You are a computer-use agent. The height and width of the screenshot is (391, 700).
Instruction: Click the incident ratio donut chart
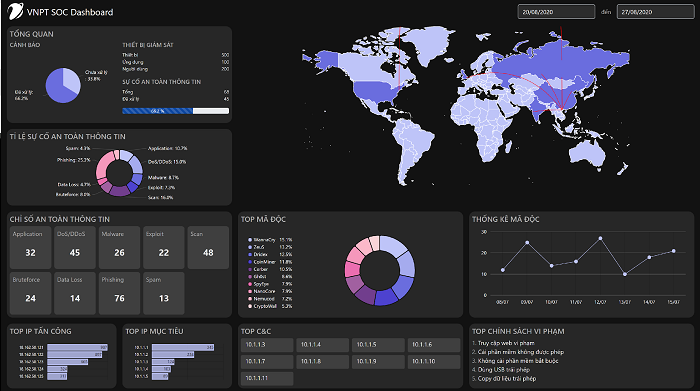pyautogui.click(x=119, y=173)
